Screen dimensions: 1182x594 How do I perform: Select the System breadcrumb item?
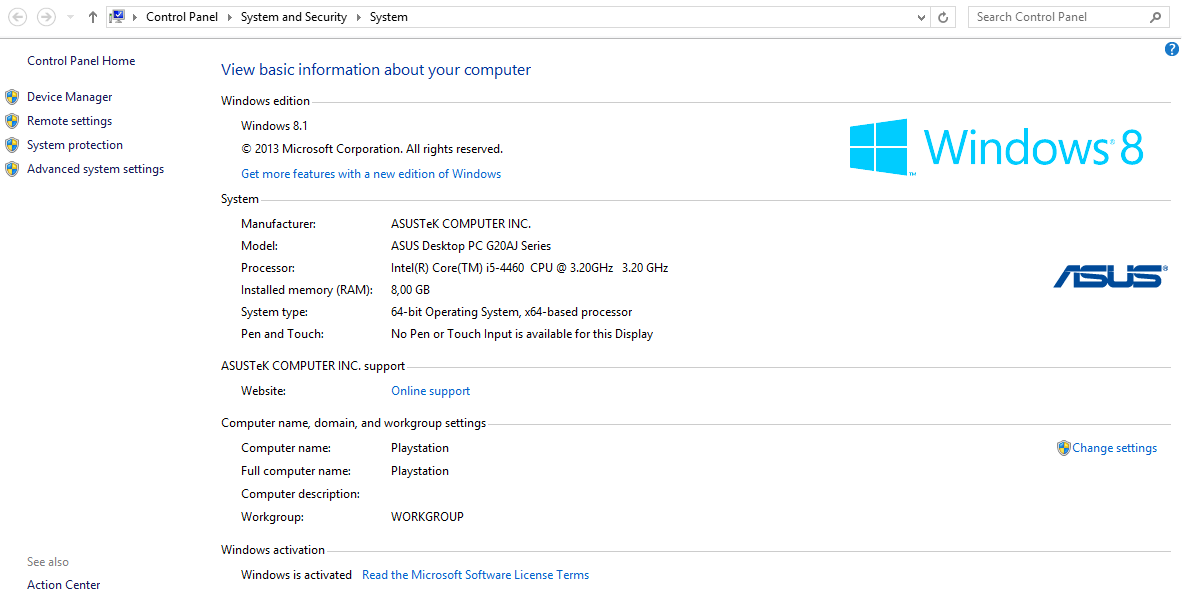pyautogui.click(x=389, y=17)
